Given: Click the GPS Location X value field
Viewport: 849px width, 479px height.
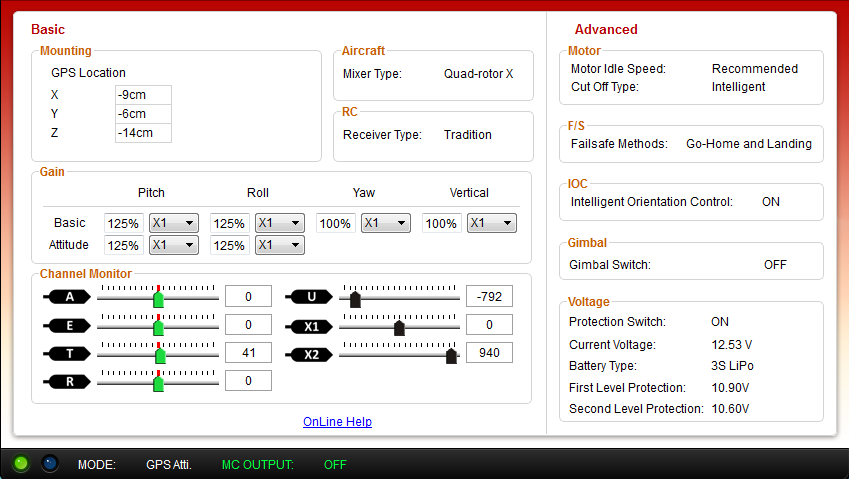Looking at the screenshot, I should click(142, 95).
